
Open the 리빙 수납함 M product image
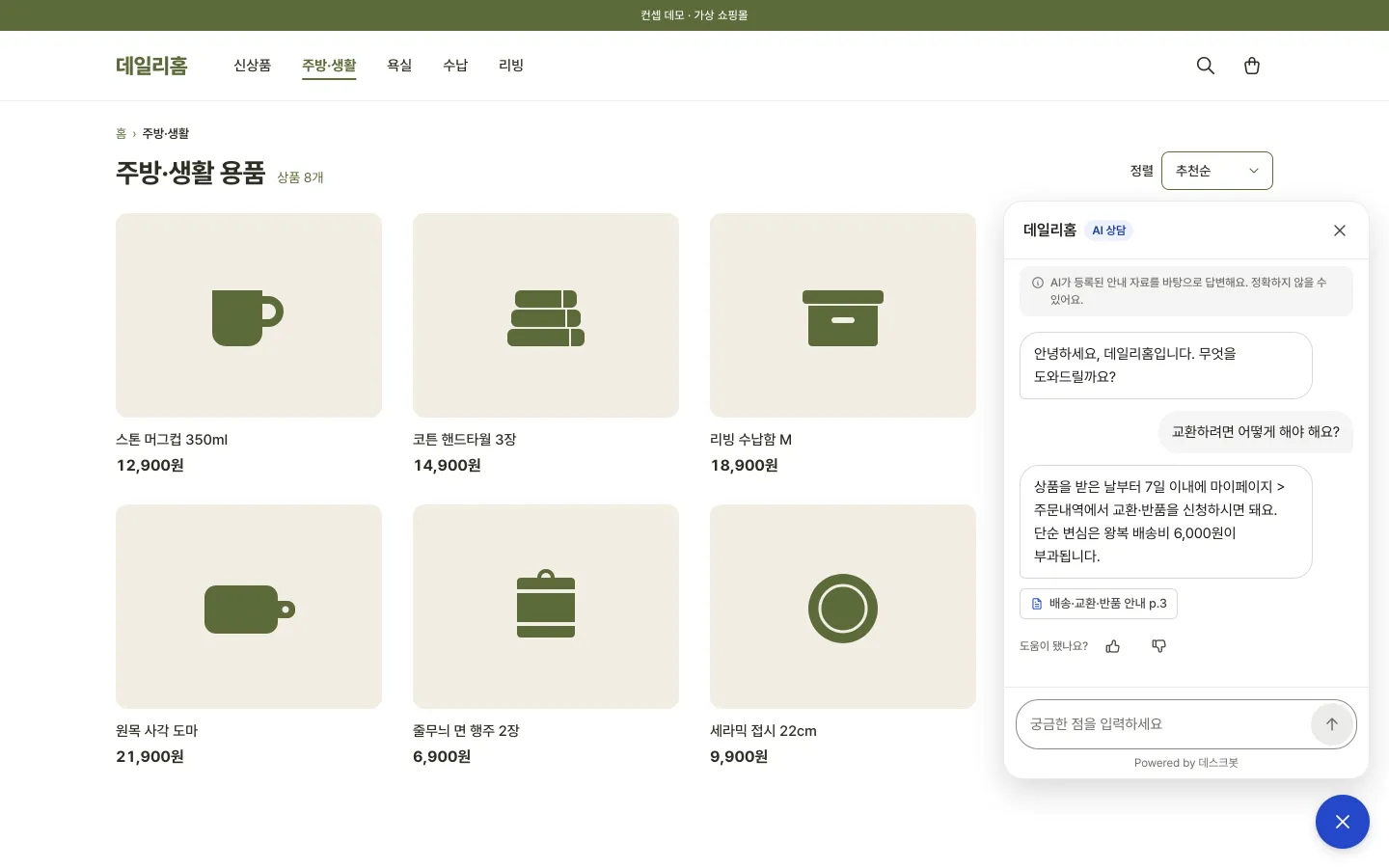[843, 315]
